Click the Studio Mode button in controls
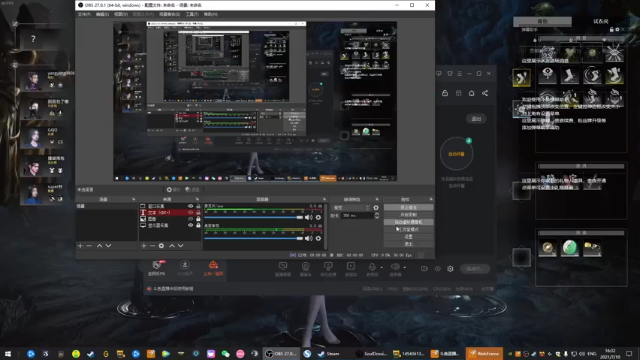The image size is (640, 360). (x=409, y=229)
